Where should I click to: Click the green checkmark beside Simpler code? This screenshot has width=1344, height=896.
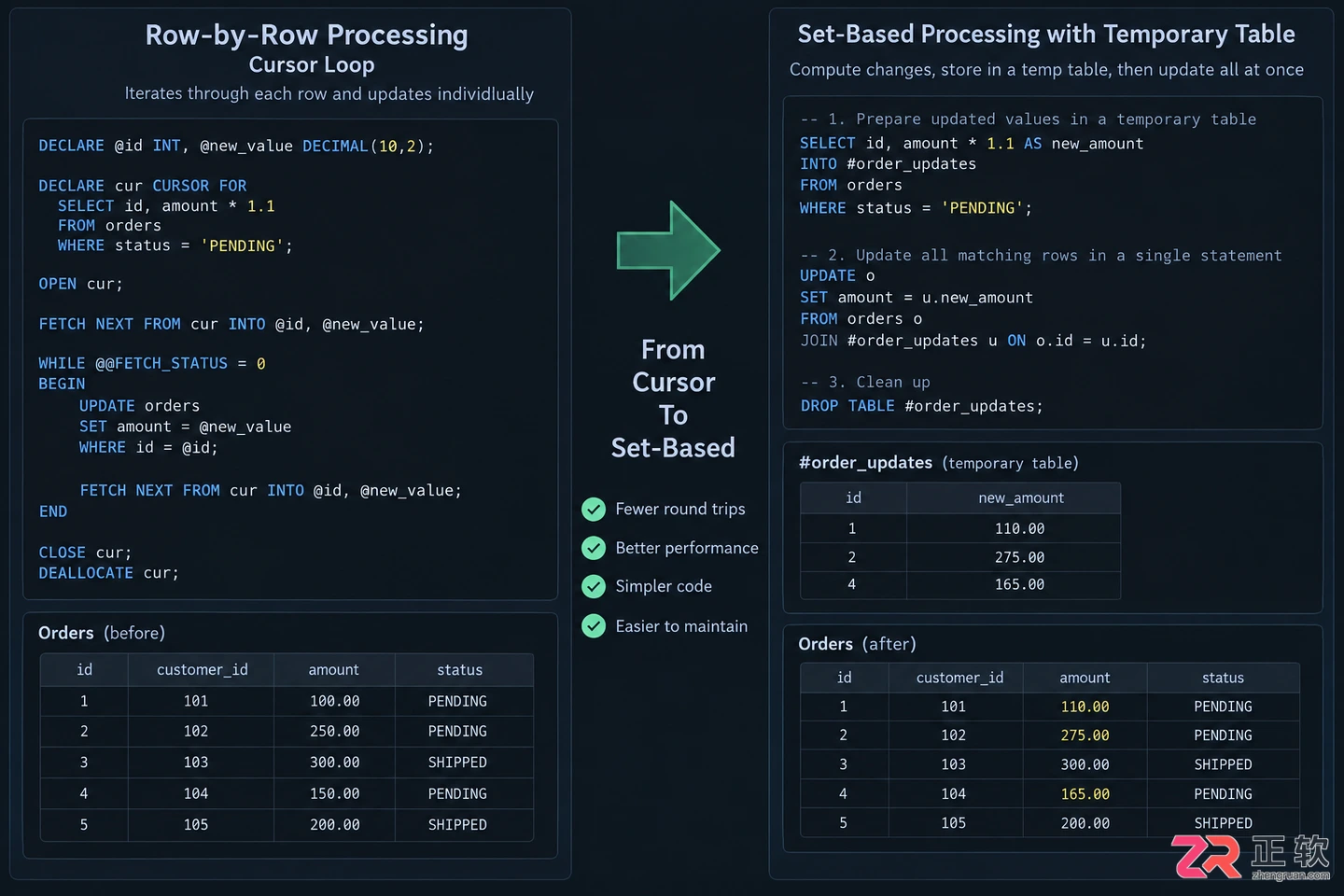(x=594, y=586)
